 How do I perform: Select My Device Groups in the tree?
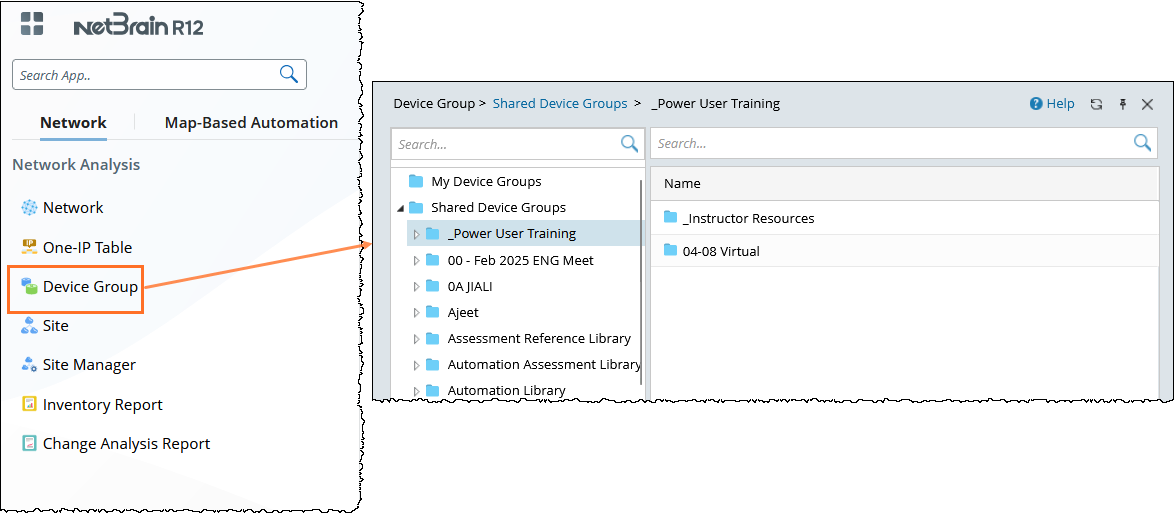coord(486,181)
